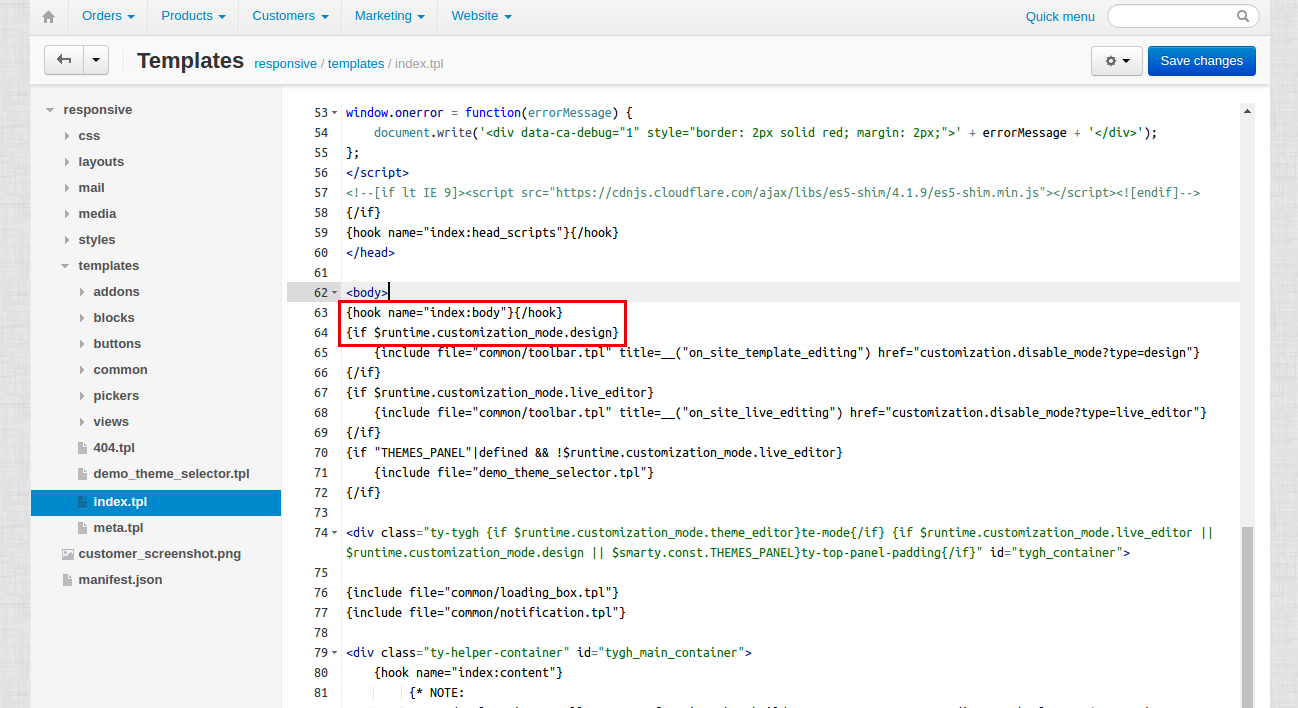Expand the buttons folder arrow
Viewport: 1298px width, 708px height.
tap(81, 344)
